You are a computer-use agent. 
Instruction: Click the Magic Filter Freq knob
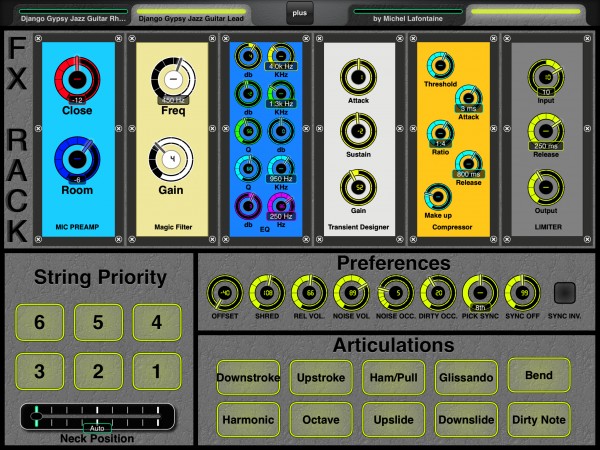coord(173,79)
